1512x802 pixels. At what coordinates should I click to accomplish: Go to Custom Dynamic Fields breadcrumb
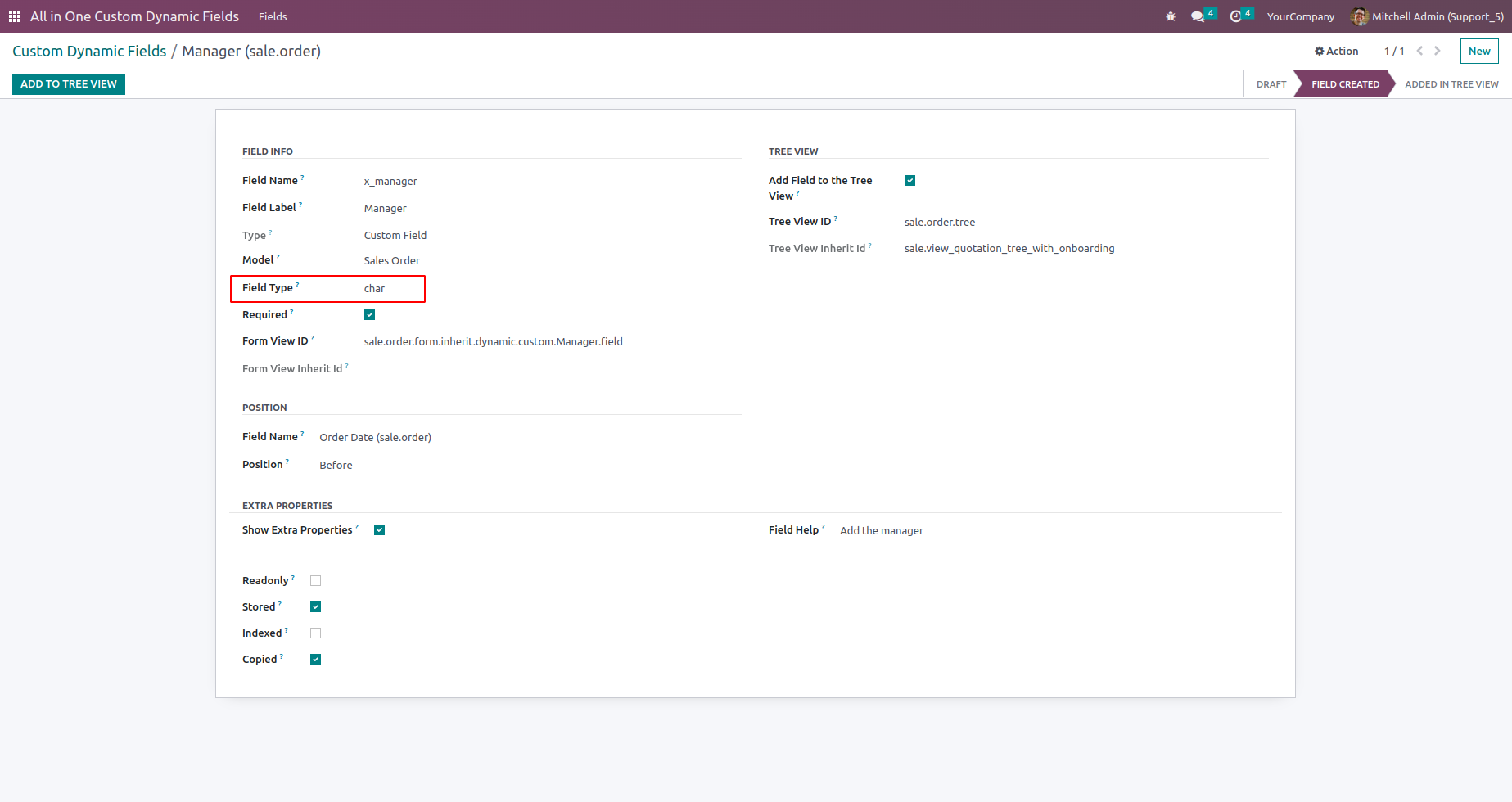(x=89, y=52)
